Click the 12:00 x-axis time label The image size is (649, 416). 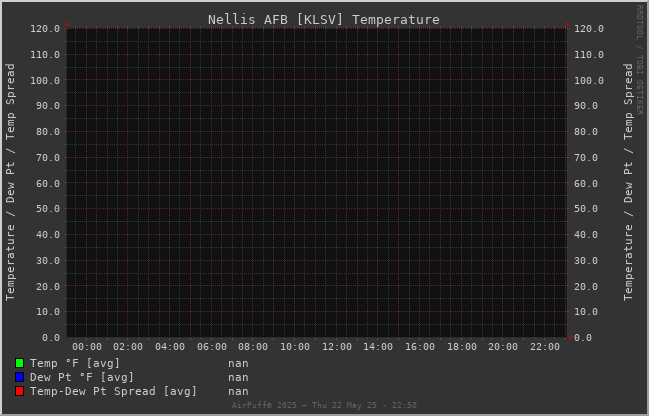point(337,347)
